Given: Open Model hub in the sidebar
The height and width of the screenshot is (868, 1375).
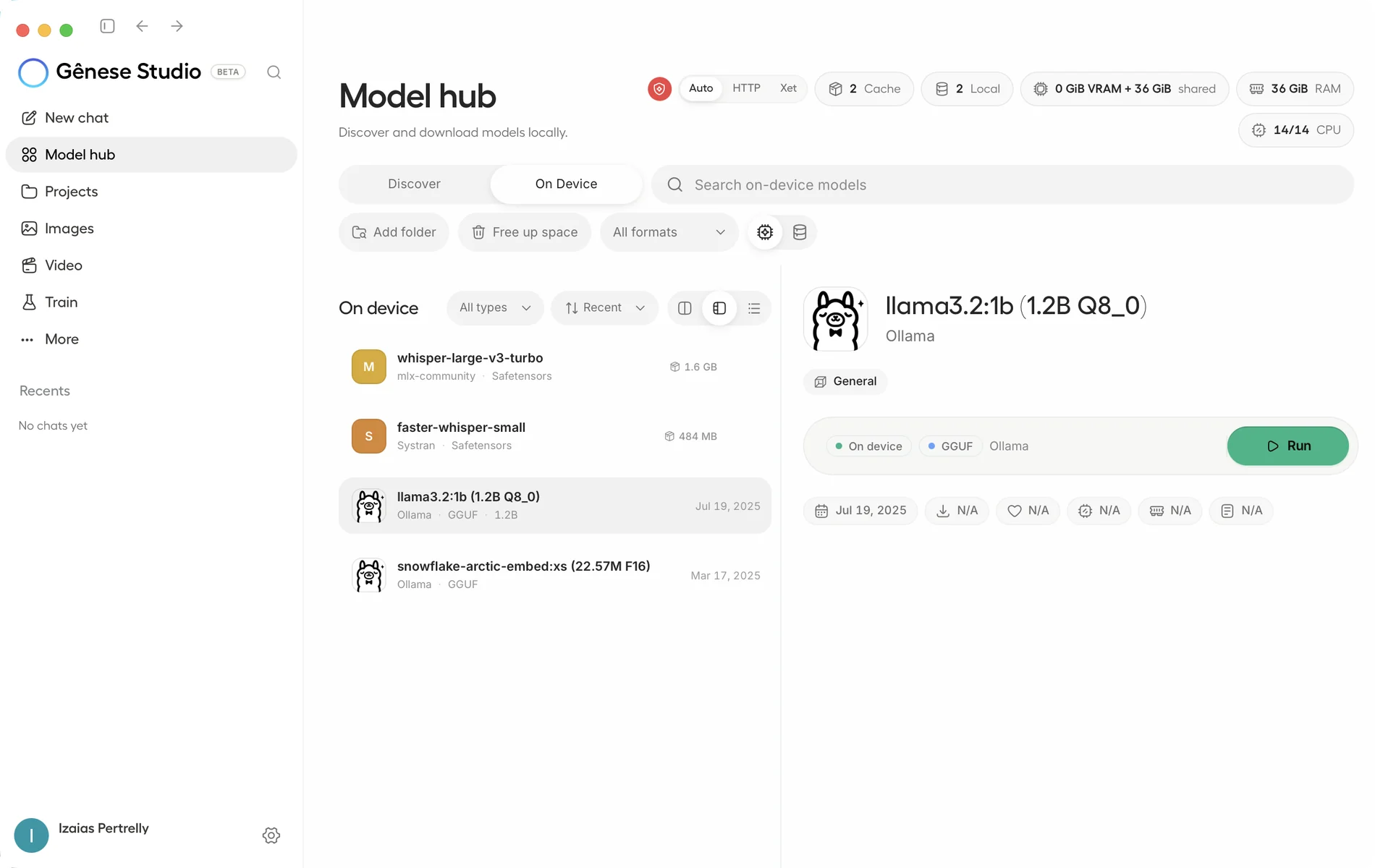Looking at the screenshot, I should (x=151, y=155).
